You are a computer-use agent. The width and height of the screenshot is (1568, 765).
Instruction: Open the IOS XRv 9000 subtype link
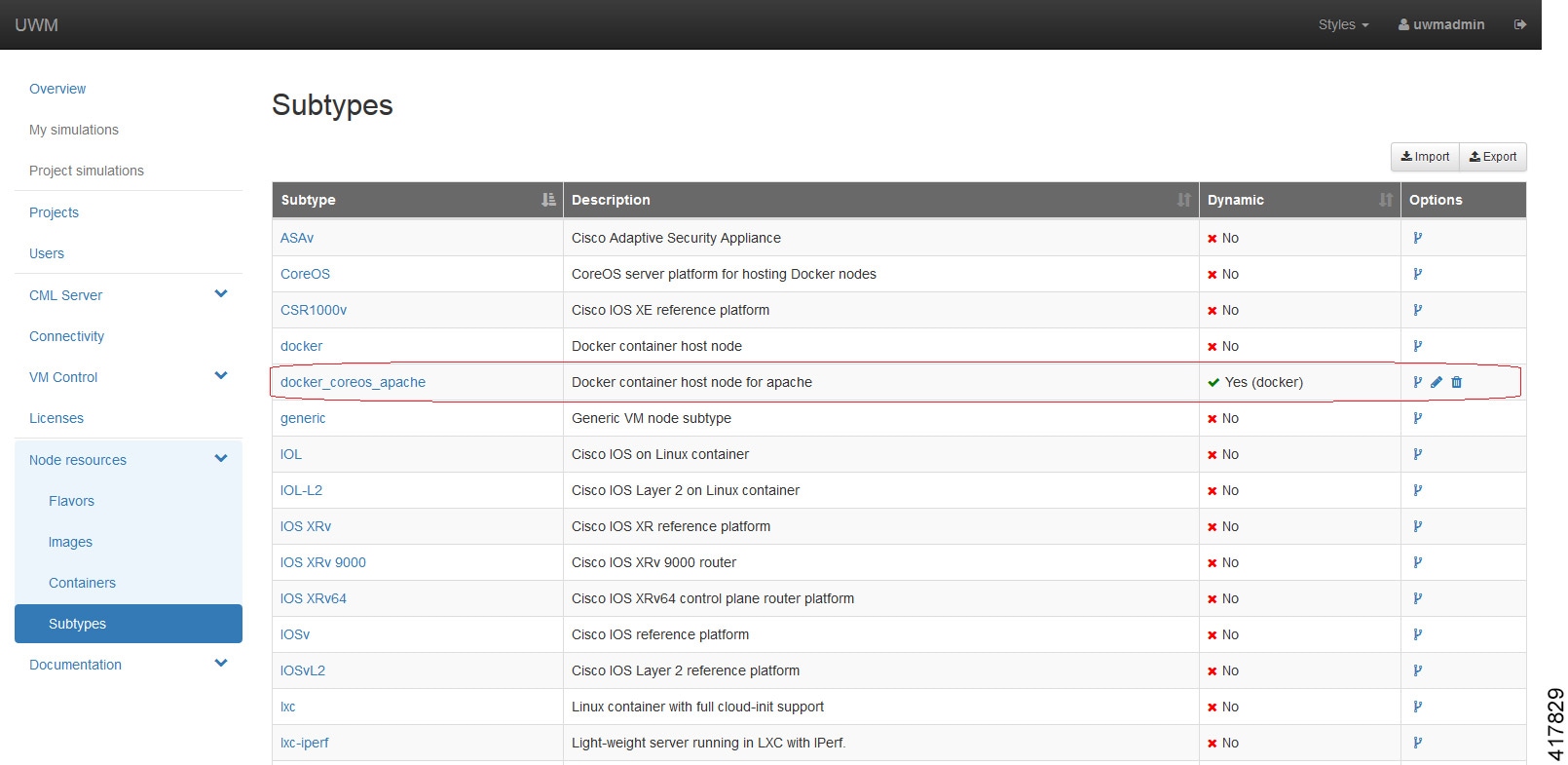click(x=323, y=562)
